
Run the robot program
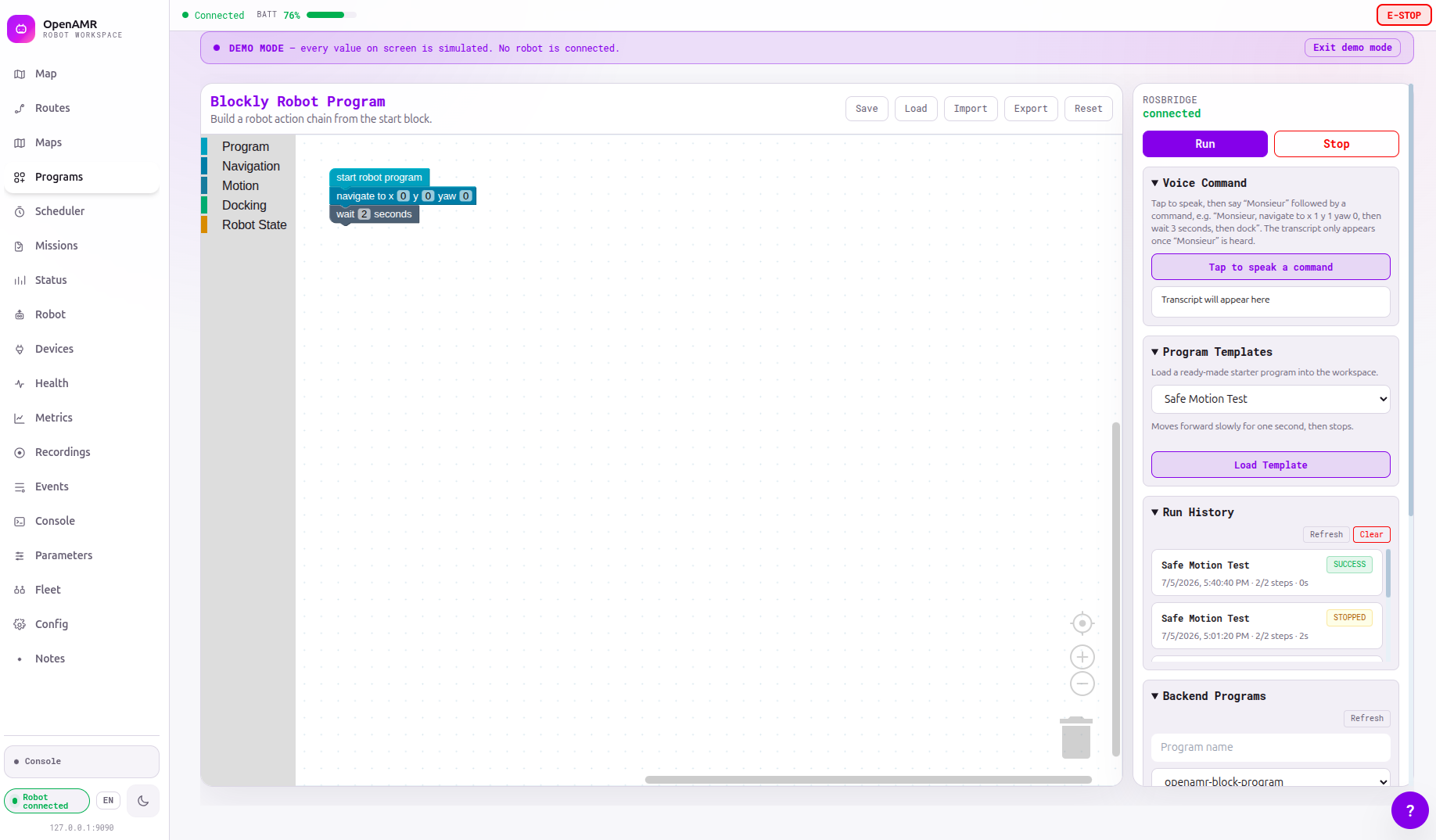pyautogui.click(x=1205, y=144)
